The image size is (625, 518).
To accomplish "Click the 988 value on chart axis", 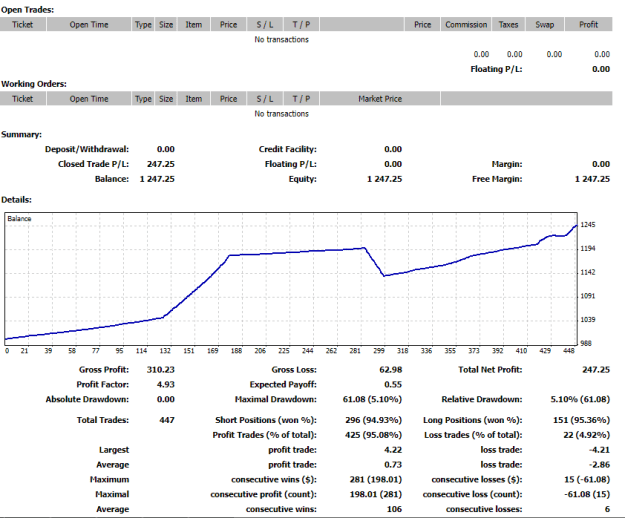I will click(586, 343).
